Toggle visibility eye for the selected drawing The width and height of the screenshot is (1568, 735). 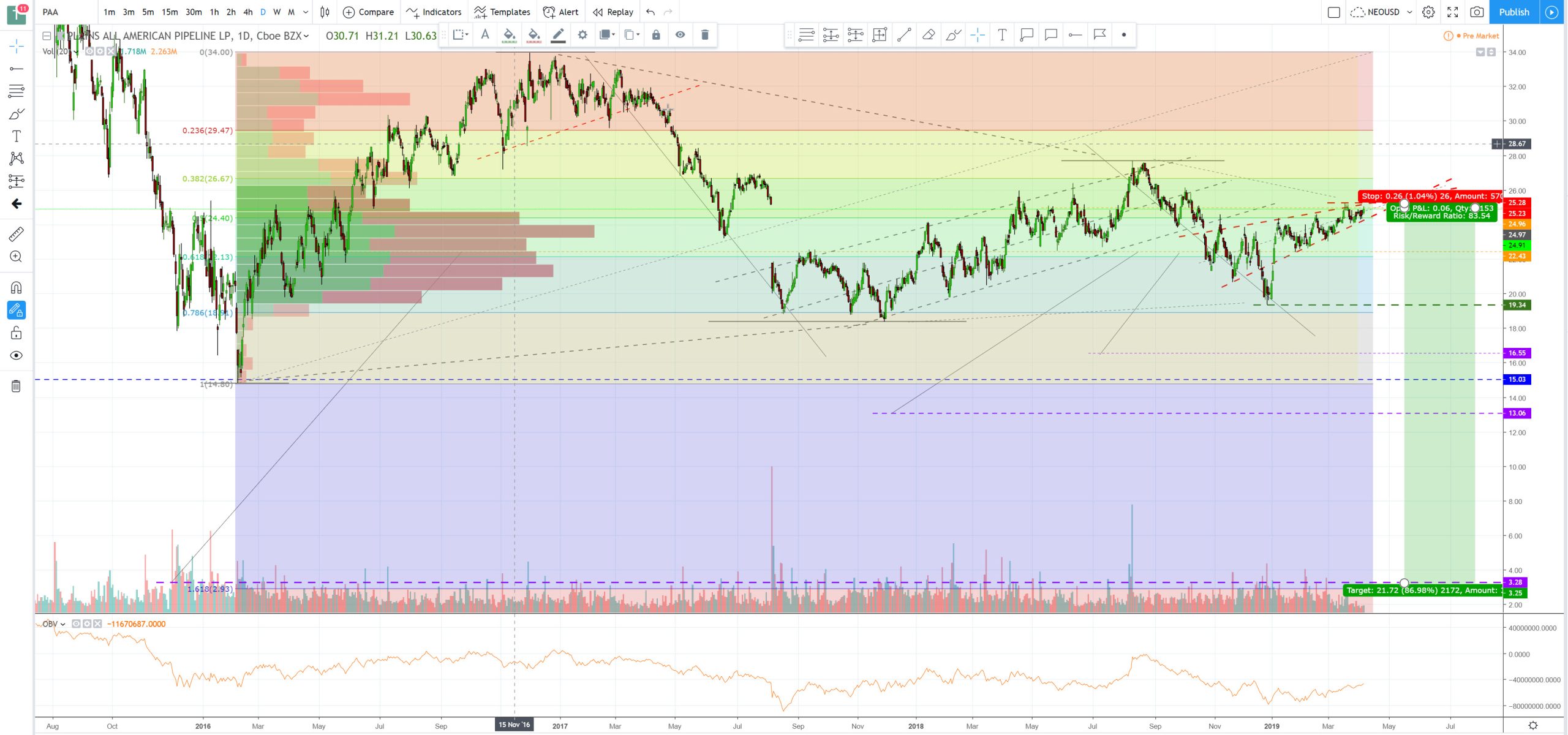tap(680, 35)
